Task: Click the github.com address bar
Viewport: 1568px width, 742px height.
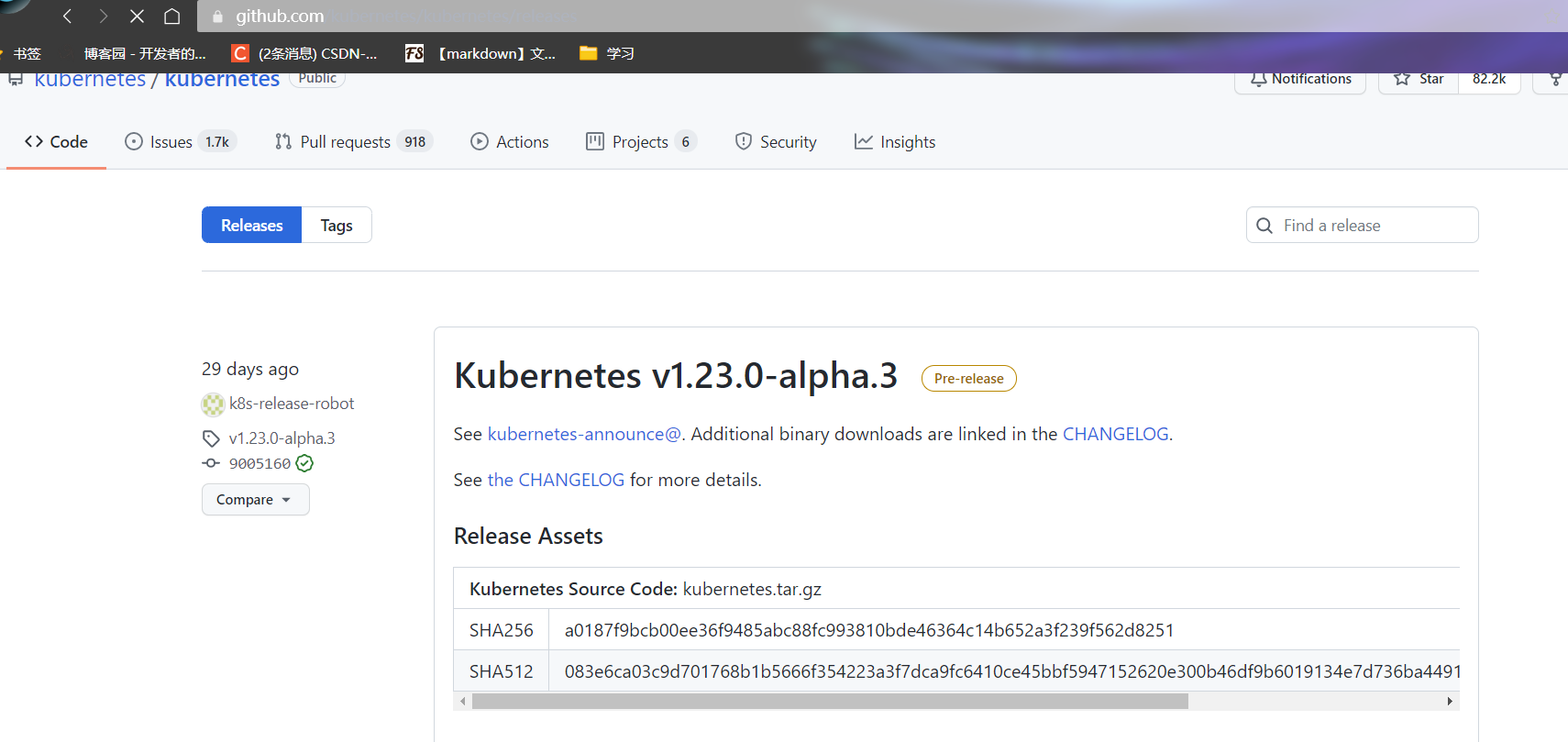Action: [880, 16]
